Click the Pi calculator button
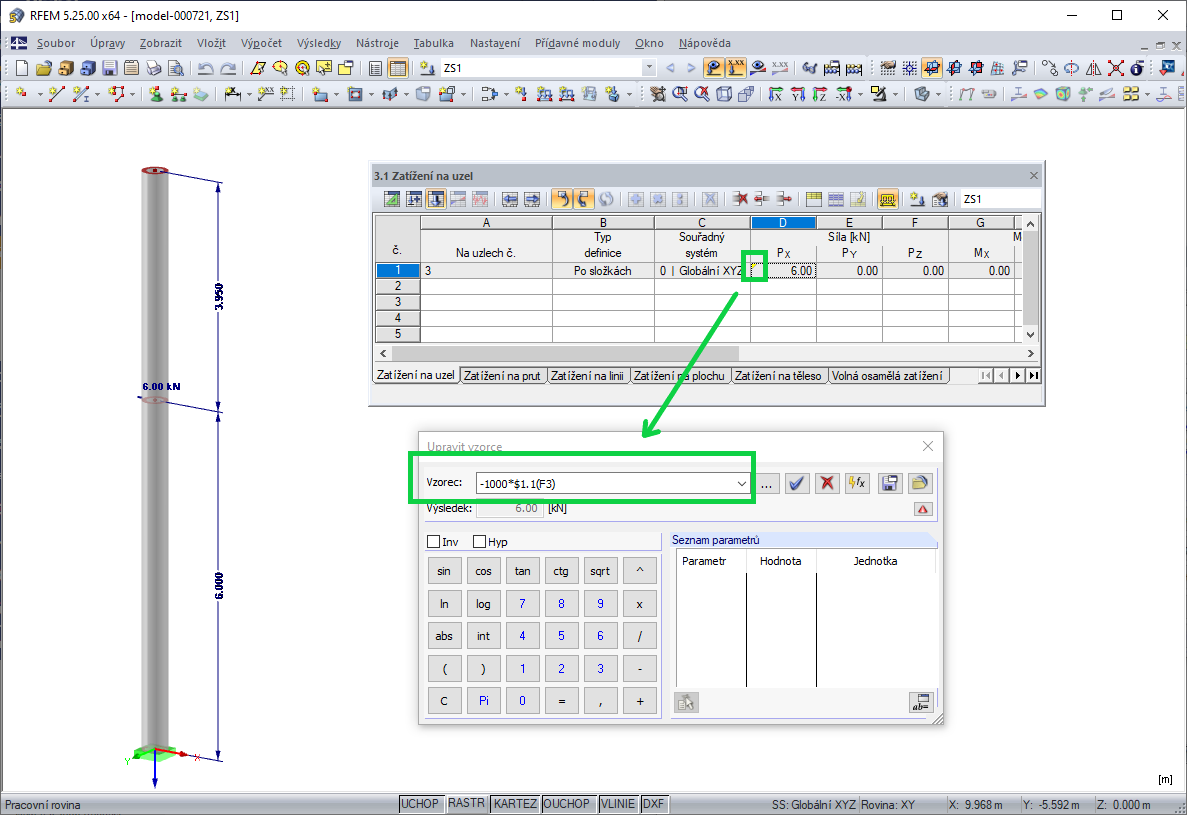Image resolution: width=1187 pixels, height=815 pixels. tap(483, 701)
